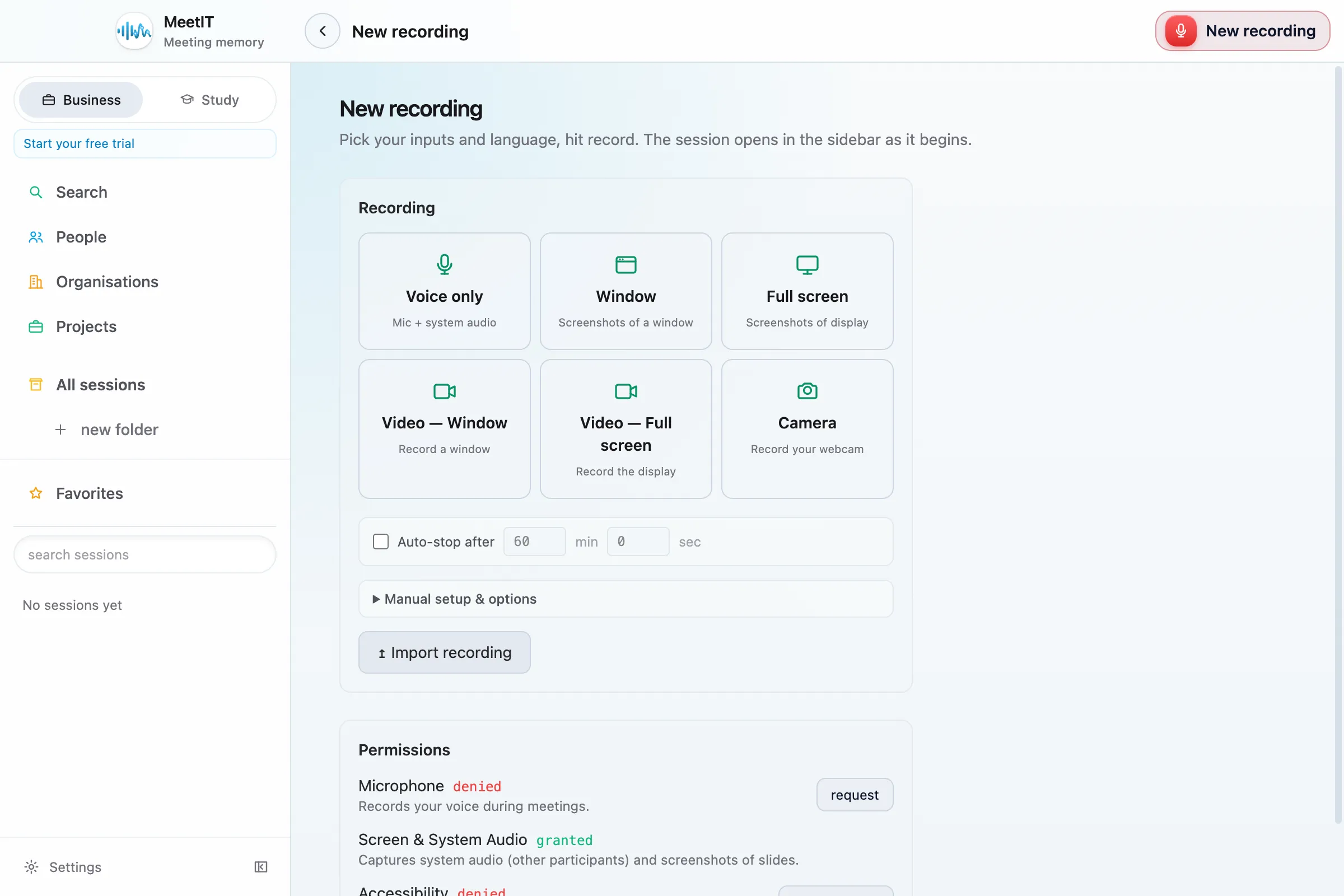Focus the search sessions field

click(145, 554)
